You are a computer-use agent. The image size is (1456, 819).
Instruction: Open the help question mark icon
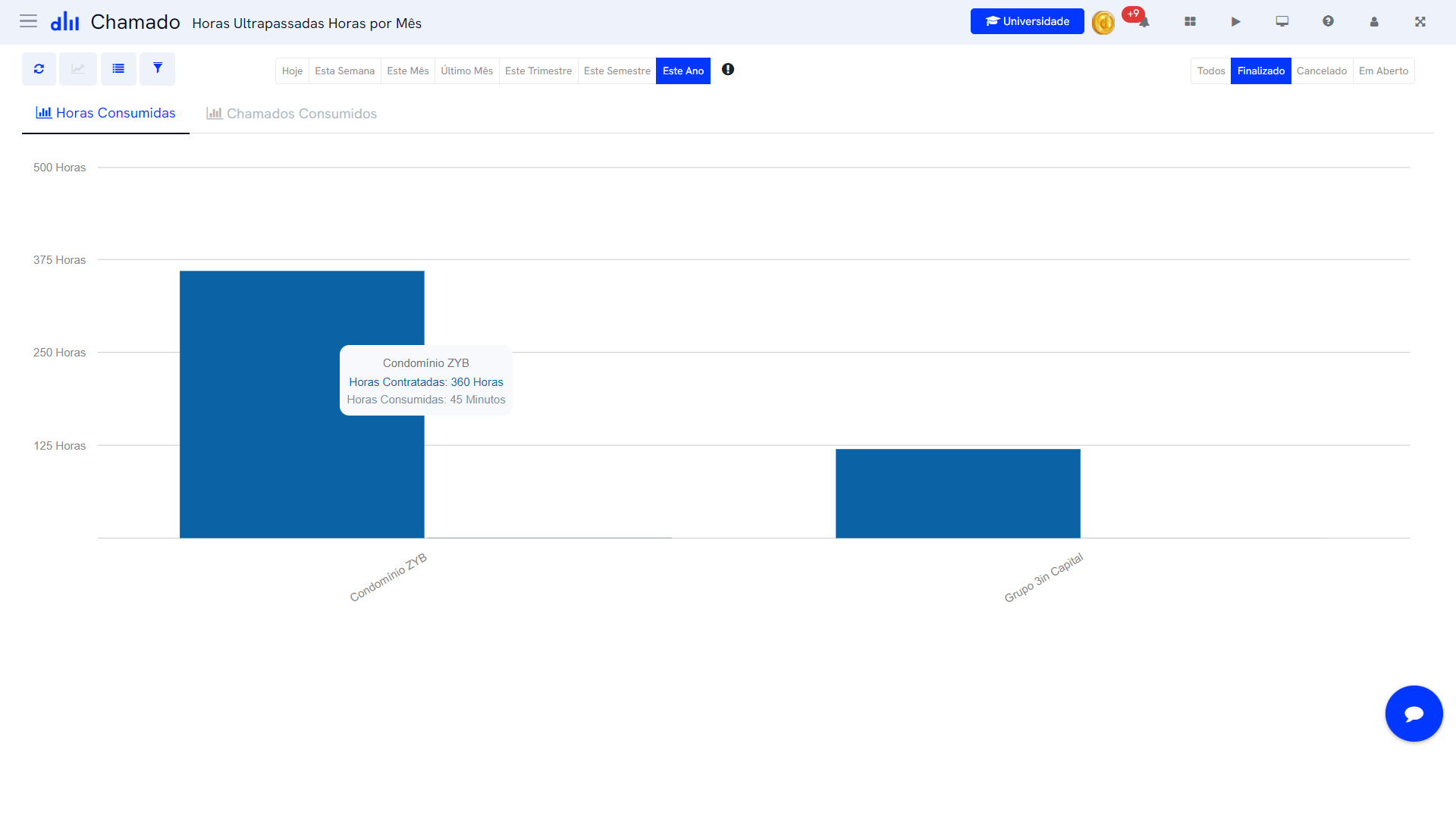1328,22
